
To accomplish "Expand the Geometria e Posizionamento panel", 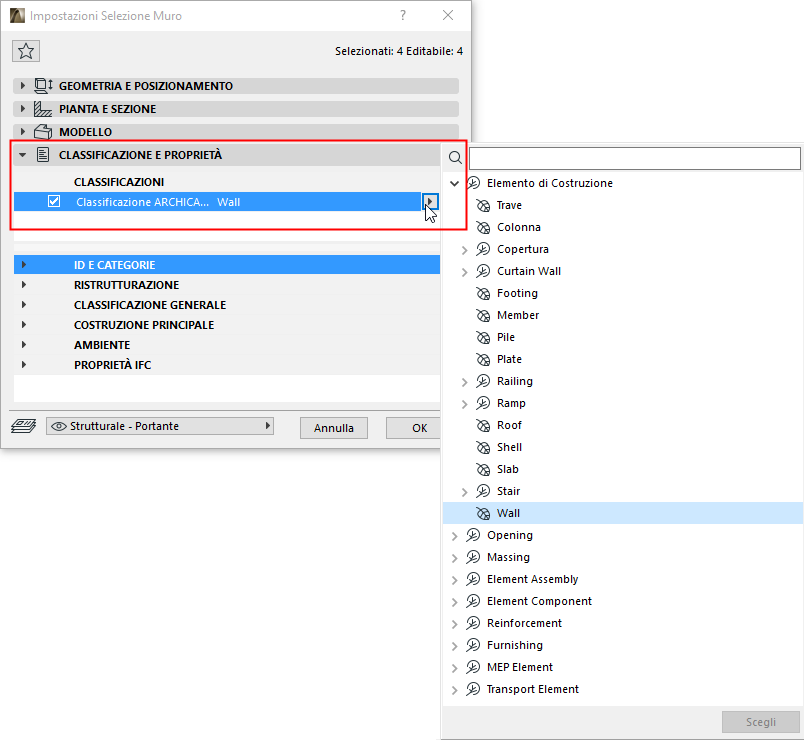I will tap(22, 86).
